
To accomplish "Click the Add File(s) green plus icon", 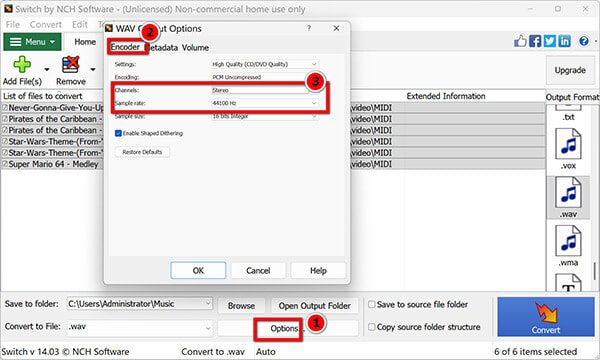I will coord(22,64).
